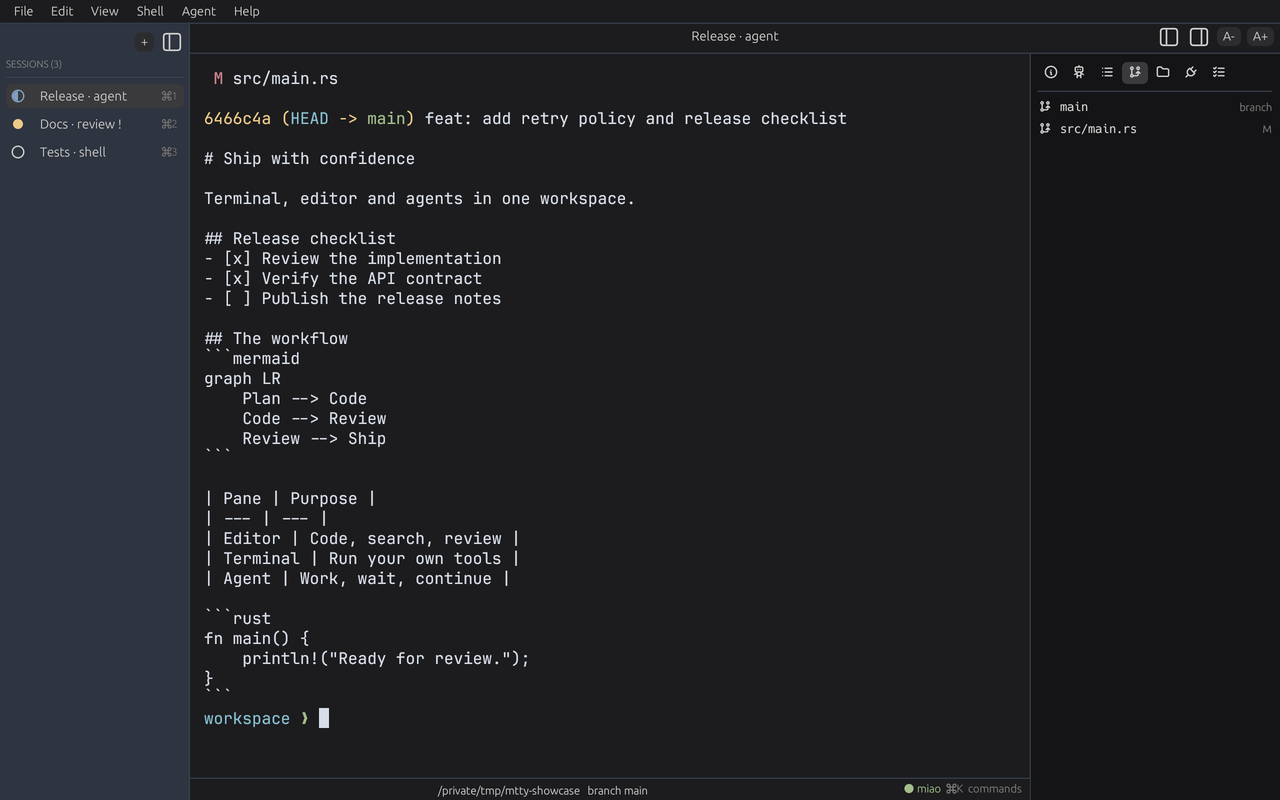The width and height of the screenshot is (1280, 800).
Task: Click the '## Release checklist' heading
Action: 300,238
